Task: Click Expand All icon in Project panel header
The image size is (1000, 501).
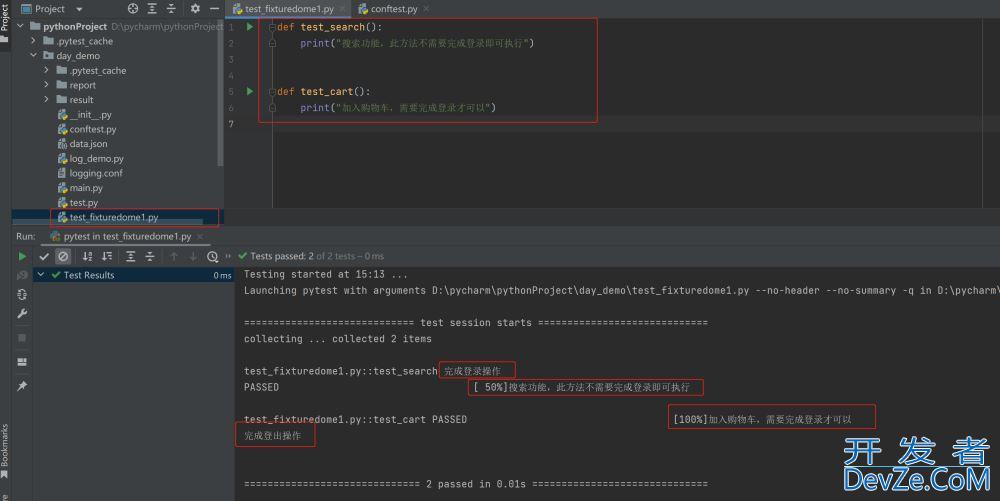Action: tap(152, 8)
